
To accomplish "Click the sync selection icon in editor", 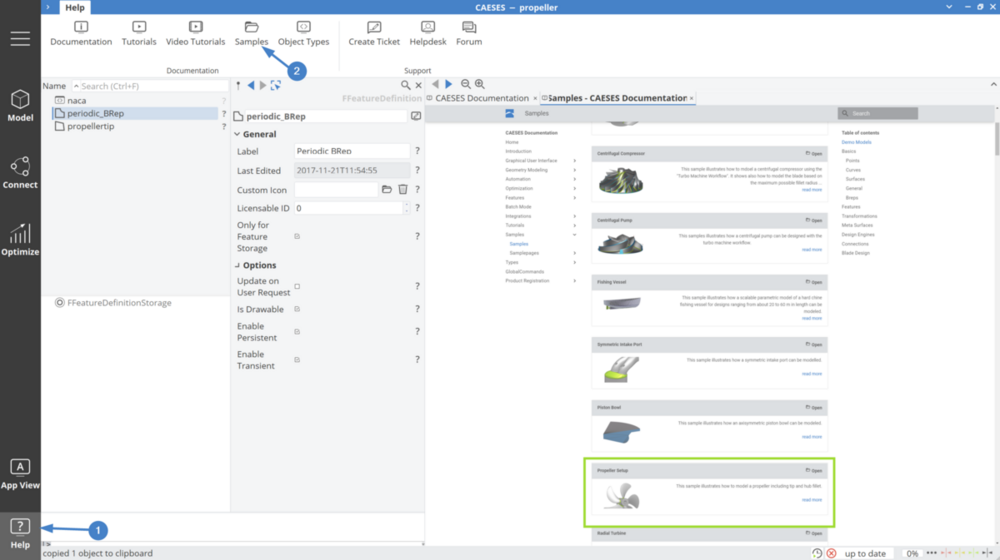I will [276, 85].
